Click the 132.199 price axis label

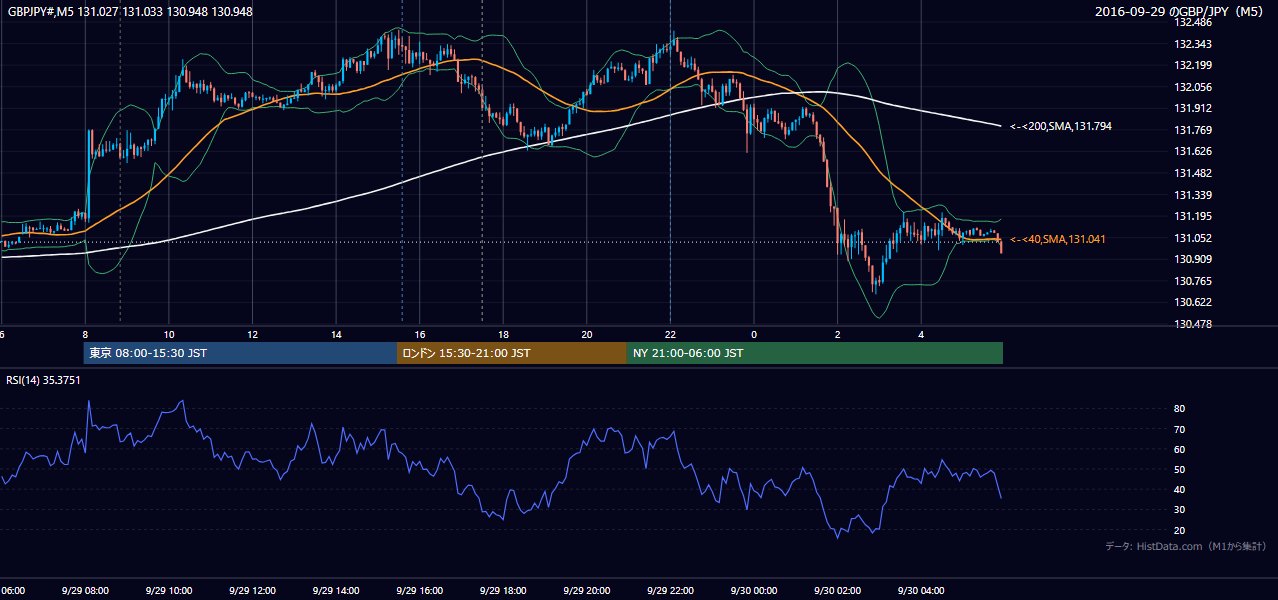1193,65
